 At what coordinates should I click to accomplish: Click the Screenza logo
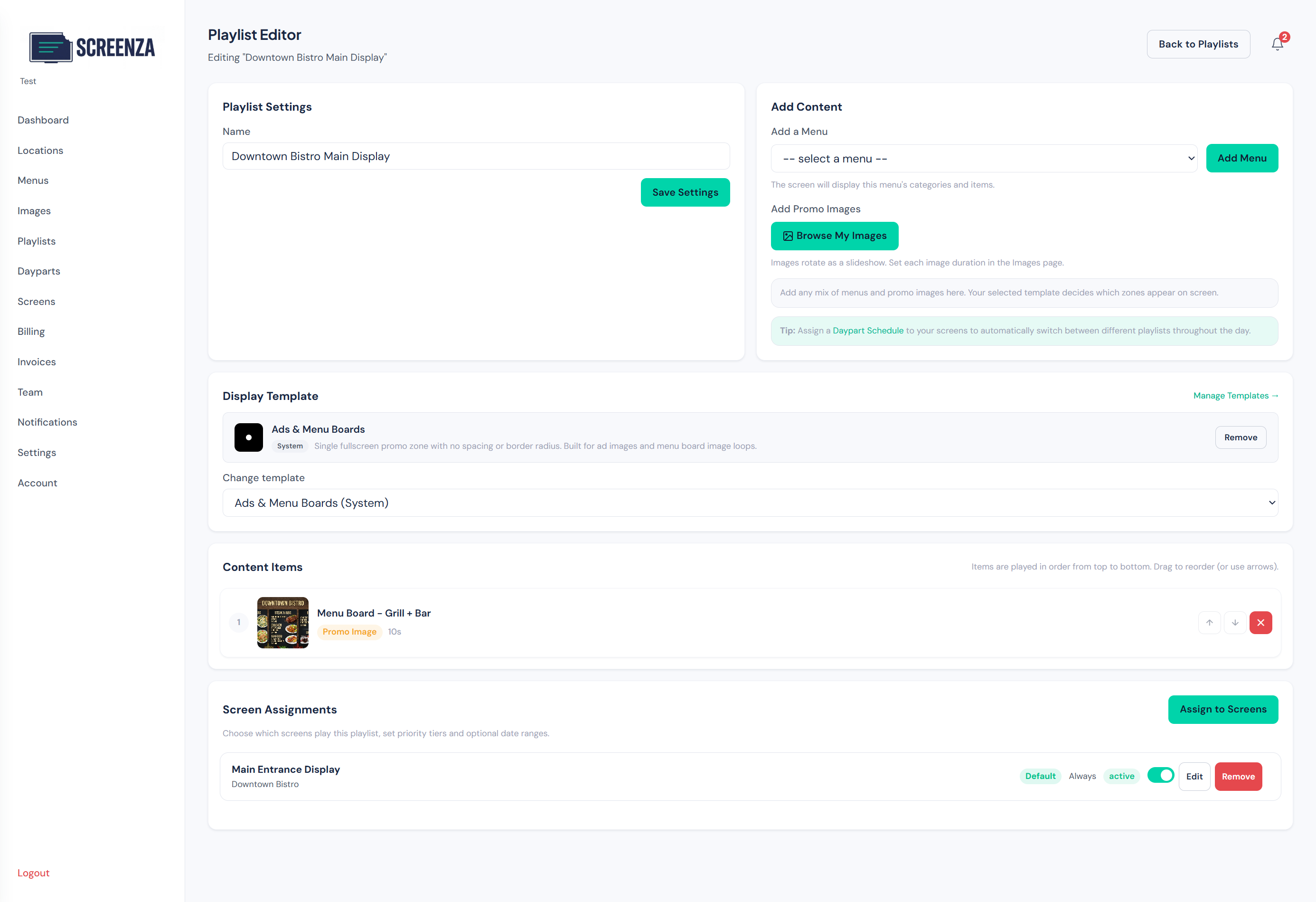pos(92,47)
